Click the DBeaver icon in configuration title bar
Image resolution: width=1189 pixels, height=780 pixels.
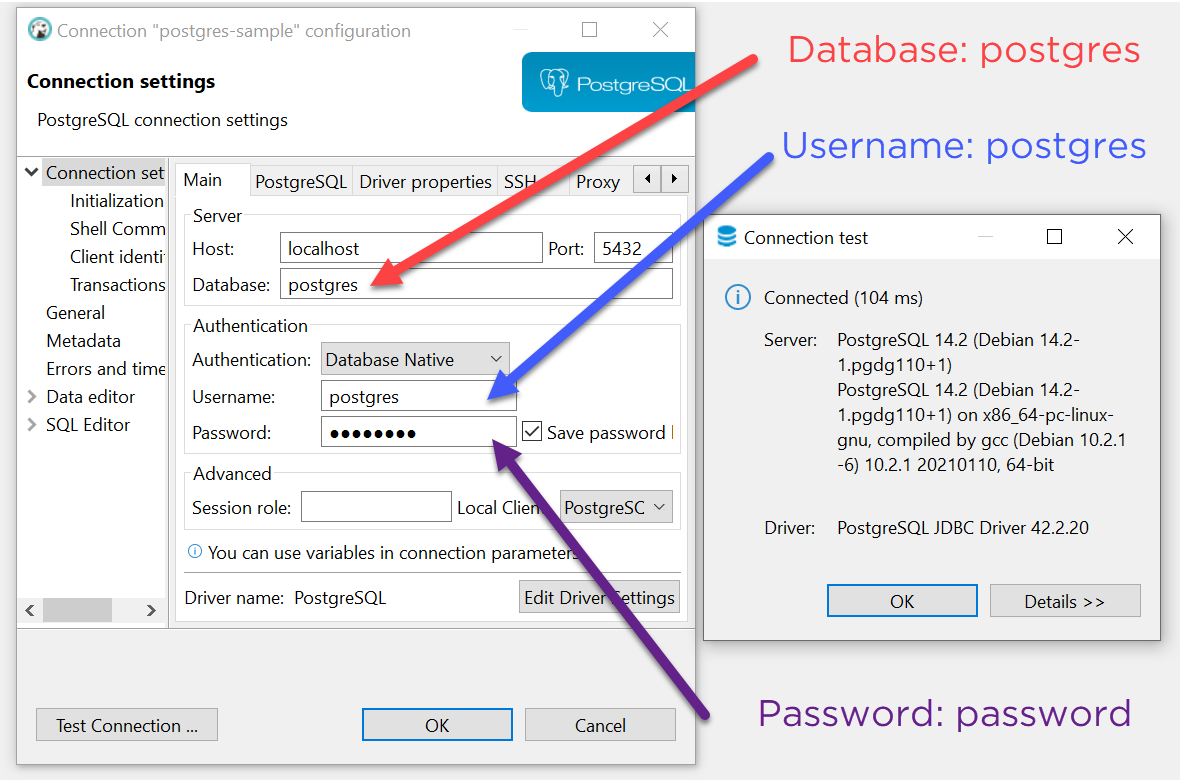(39, 30)
